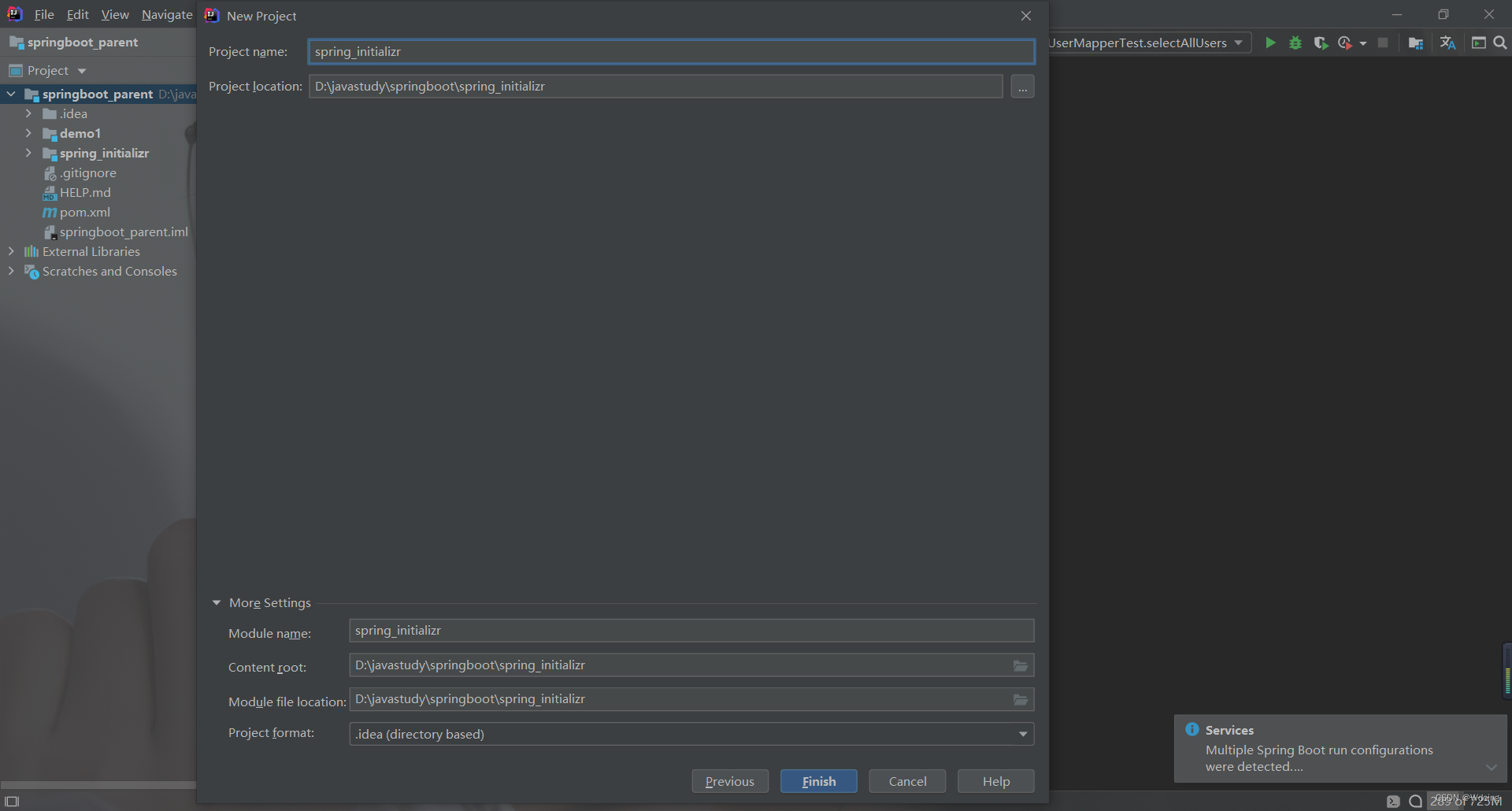Collapse the More Settings section
This screenshot has height=811, width=1512.
(x=217, y=603)
